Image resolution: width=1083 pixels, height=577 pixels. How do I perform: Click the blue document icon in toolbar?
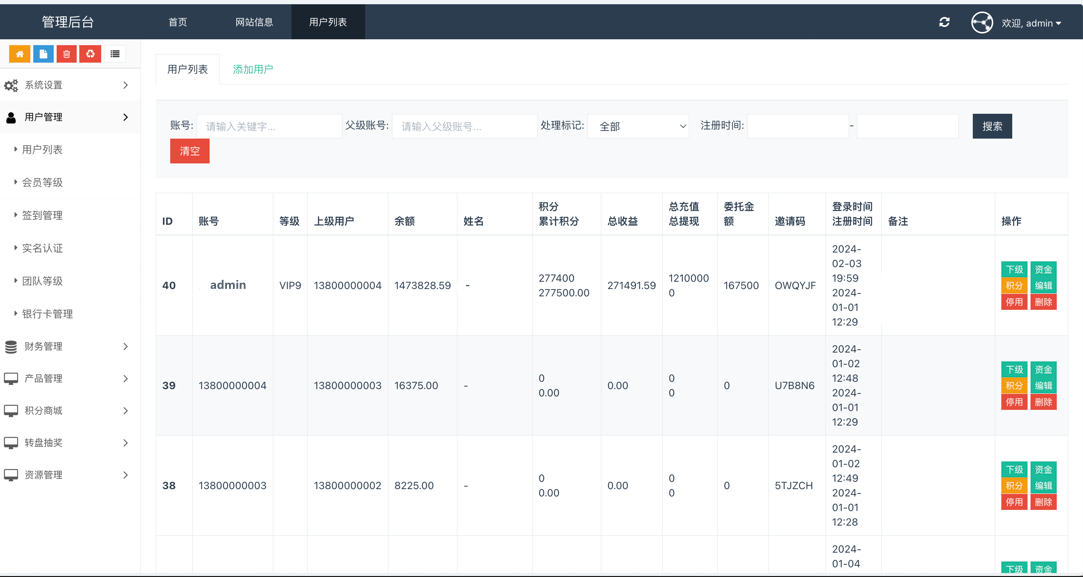42,54
